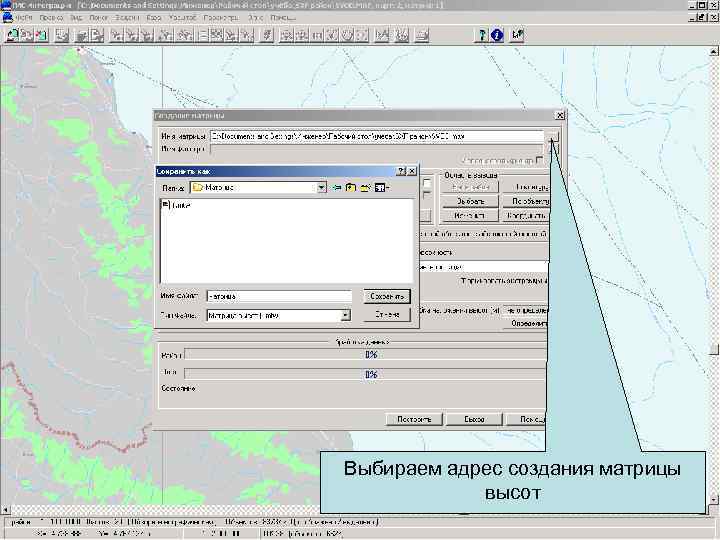Click the Изменить button
This screenshot has height=540, width=720.
470,215
